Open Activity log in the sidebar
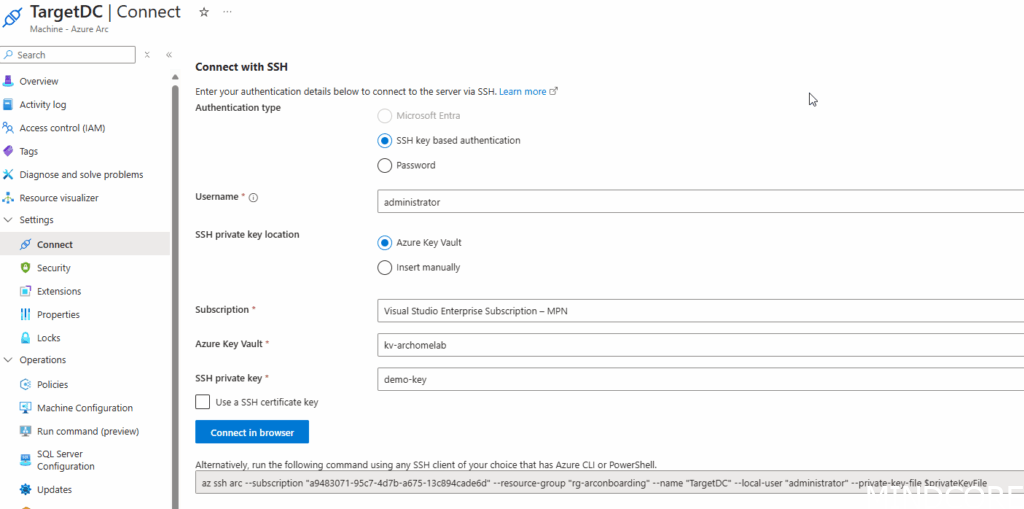The image size is (1024, 509). [x=43, y=105]
